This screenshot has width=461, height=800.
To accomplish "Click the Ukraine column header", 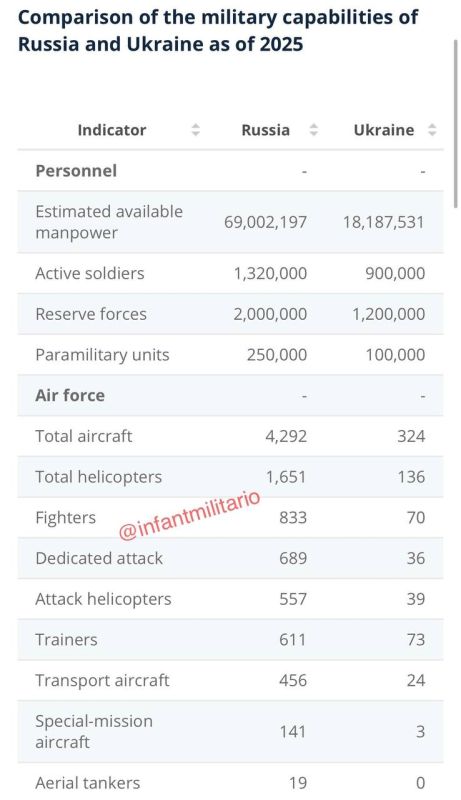I will coord(383,130).
